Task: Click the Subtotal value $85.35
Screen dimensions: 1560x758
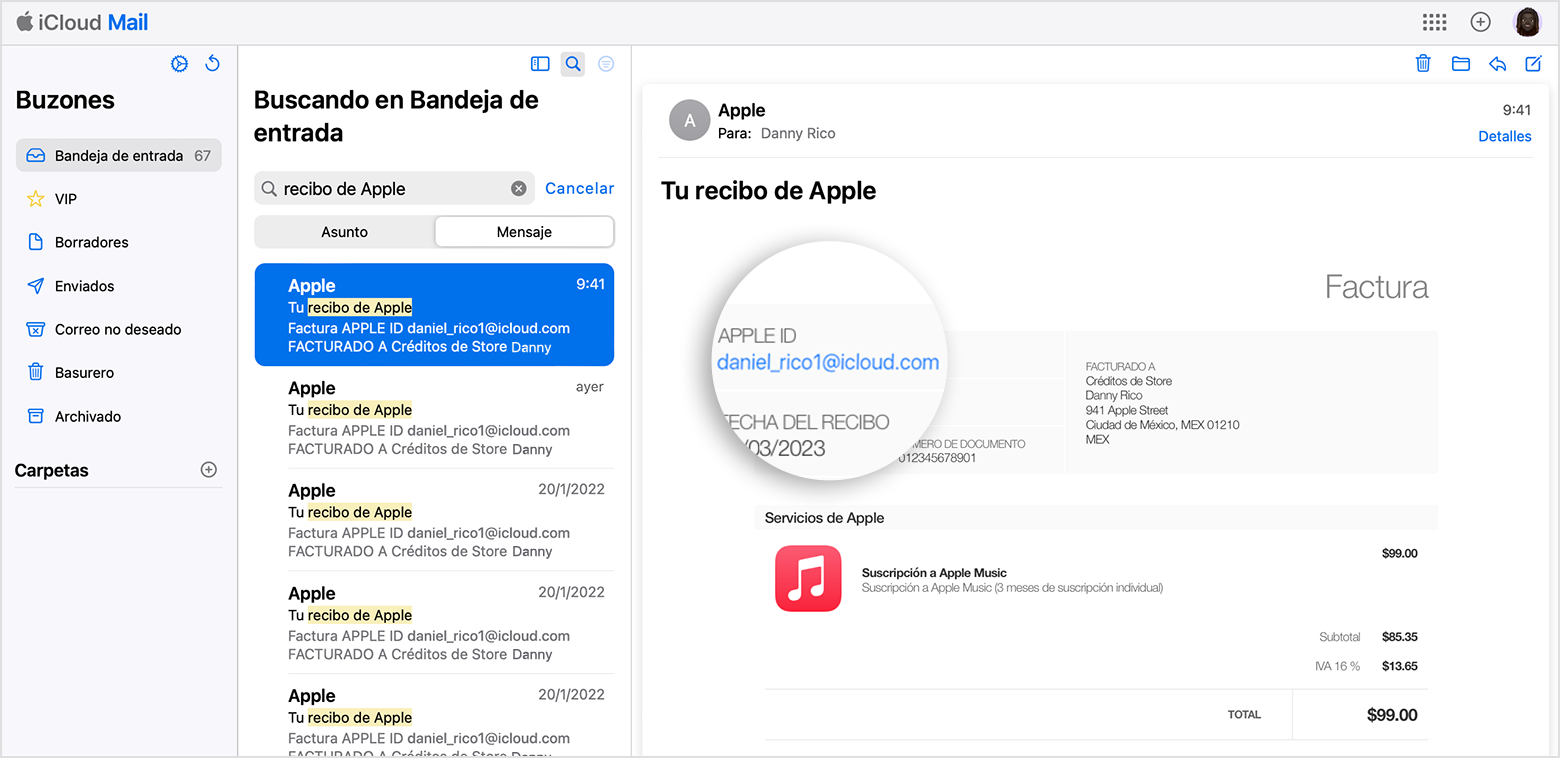Action: [1400, 637]
